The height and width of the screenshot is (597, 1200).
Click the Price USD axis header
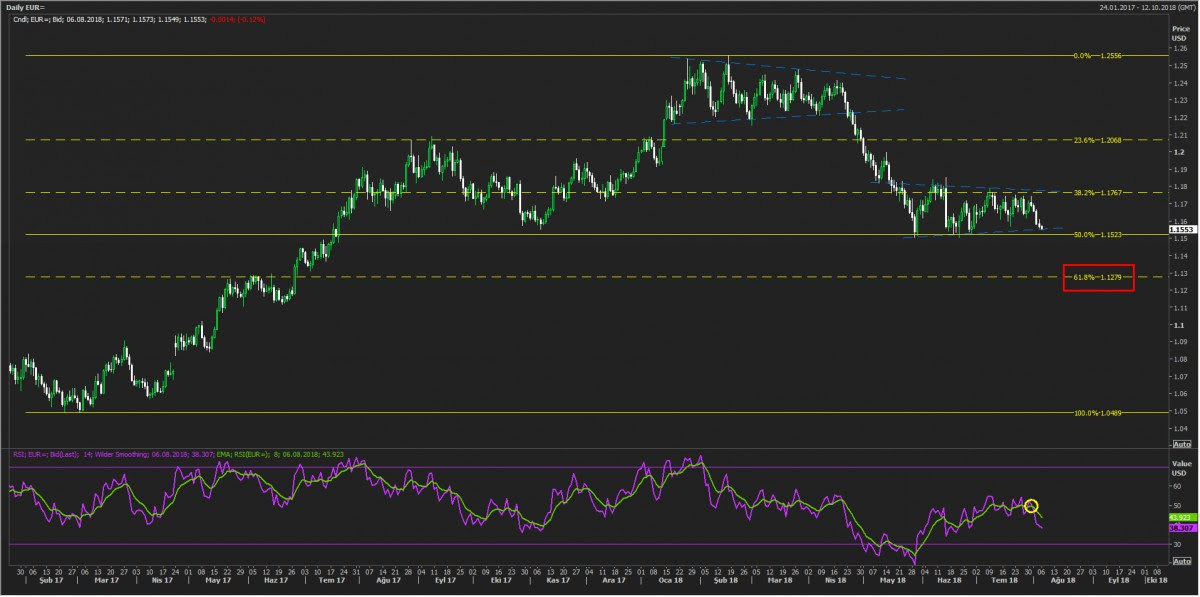[x=1181, y=34]
